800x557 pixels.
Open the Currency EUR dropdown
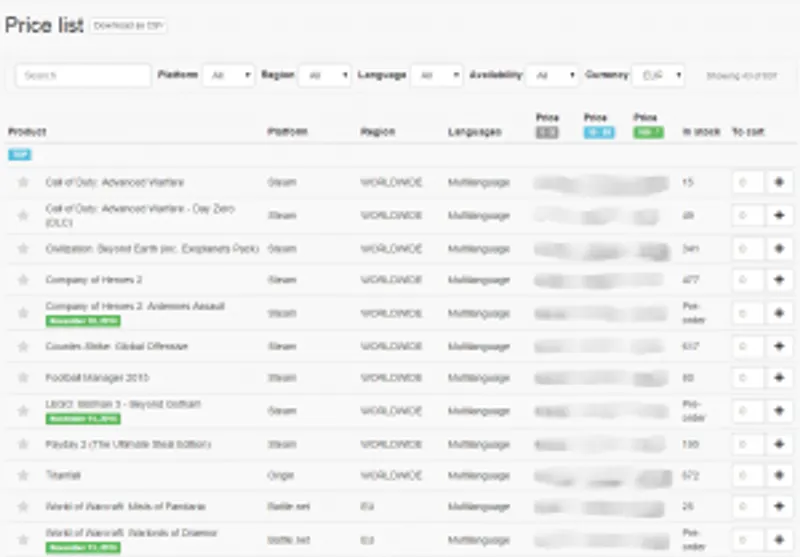coord(658,75)
